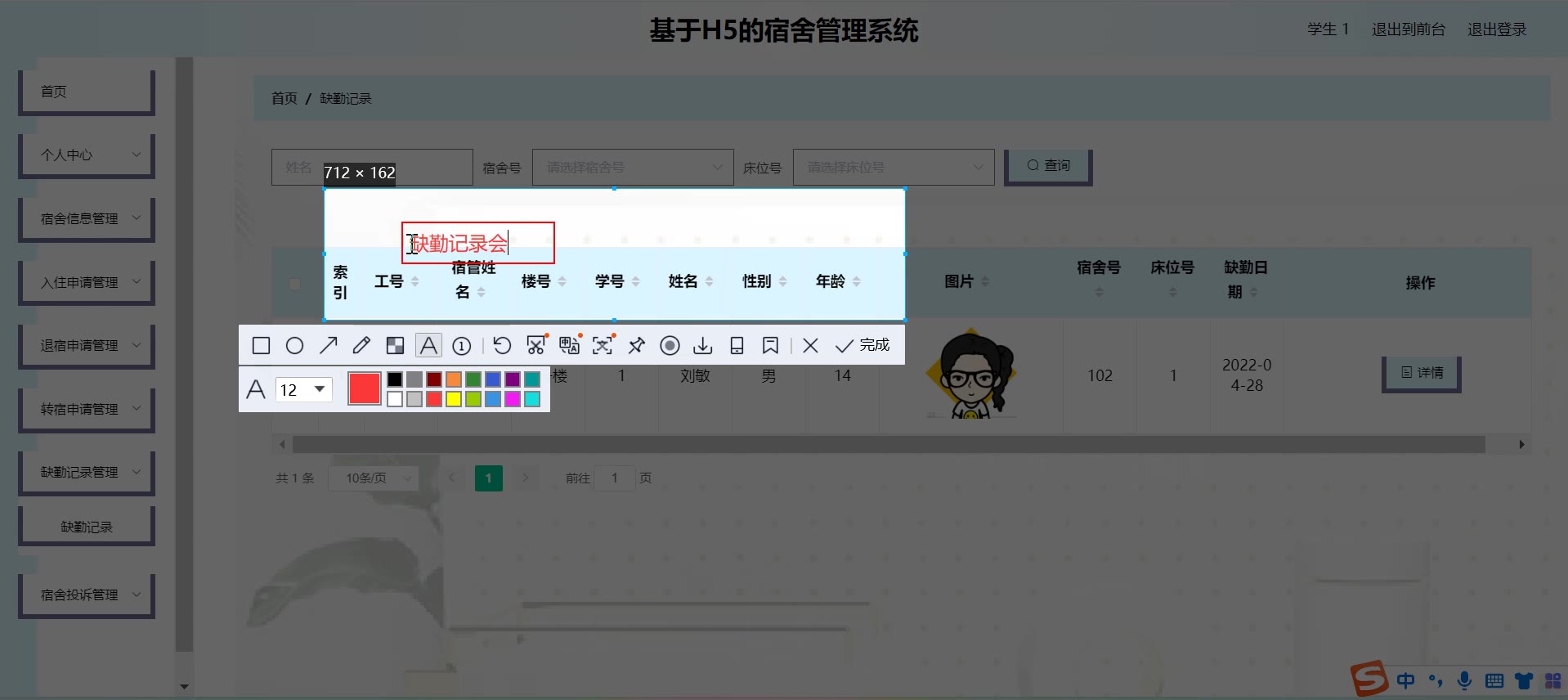This screenshot has height=700, width=1568.
Task: Select the mosaic blur tool
Action: click(x=395, y=346)
